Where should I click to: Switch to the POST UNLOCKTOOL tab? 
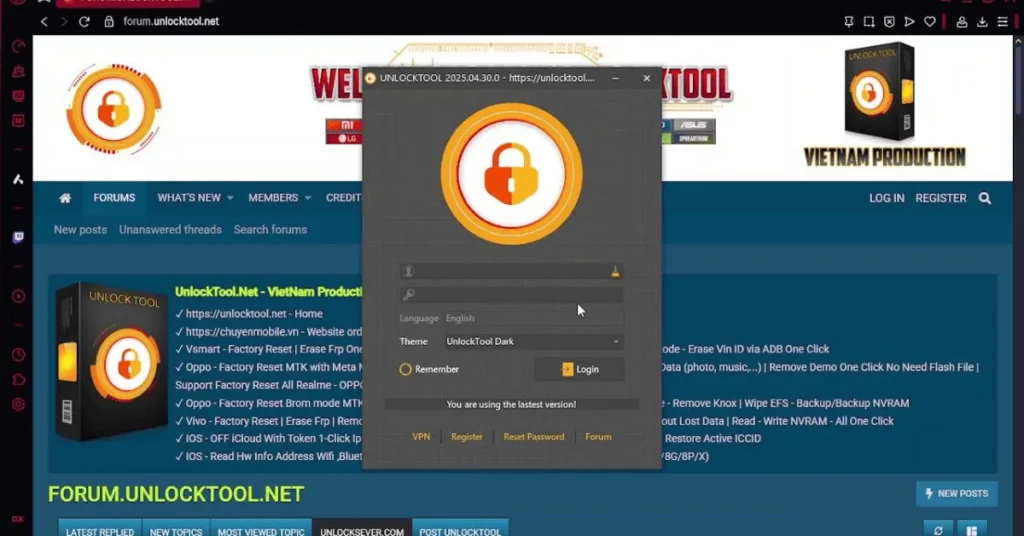pos(460,529)
